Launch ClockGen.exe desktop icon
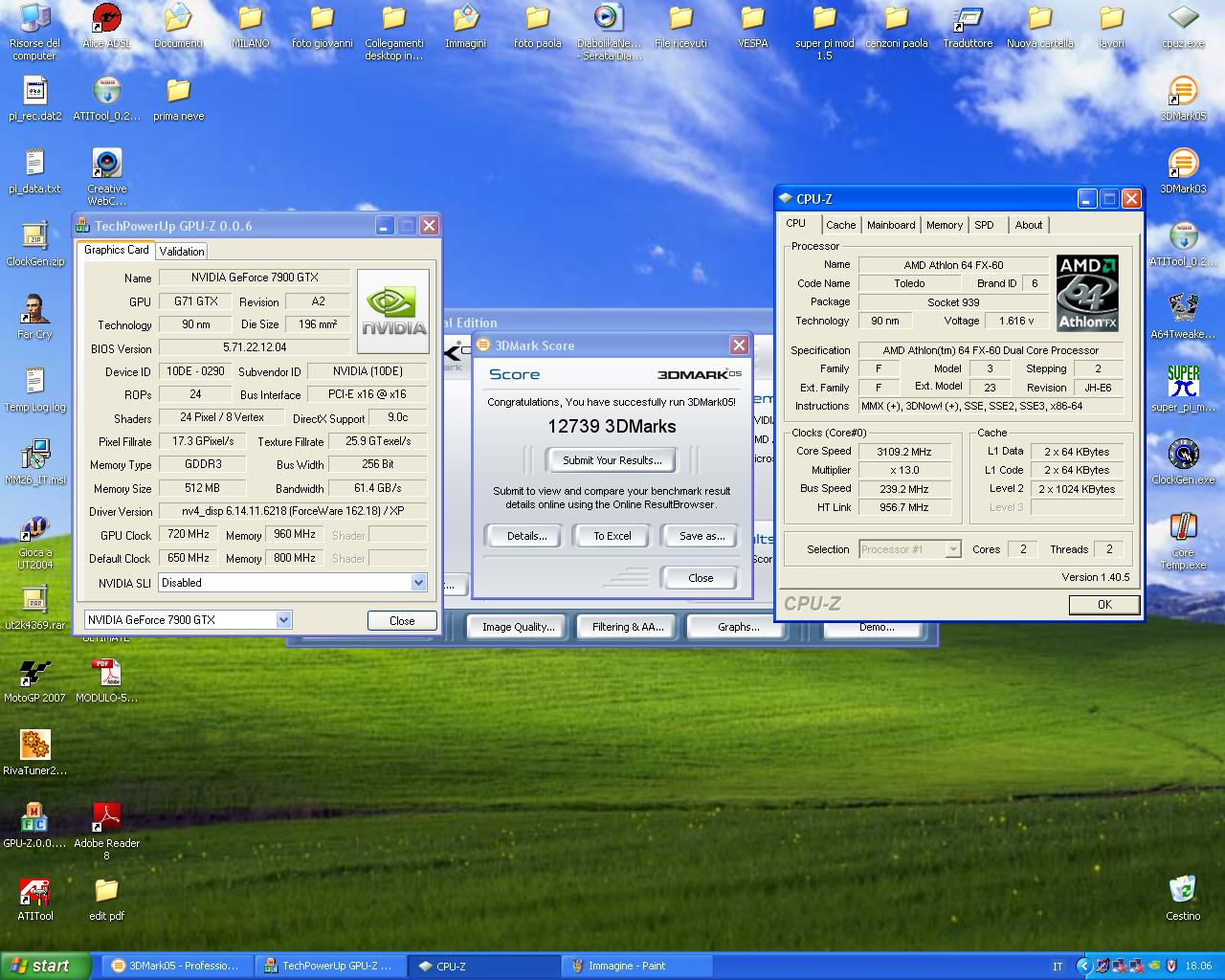The width and height of the screenshot is (1225, 980). (1183, 463)
